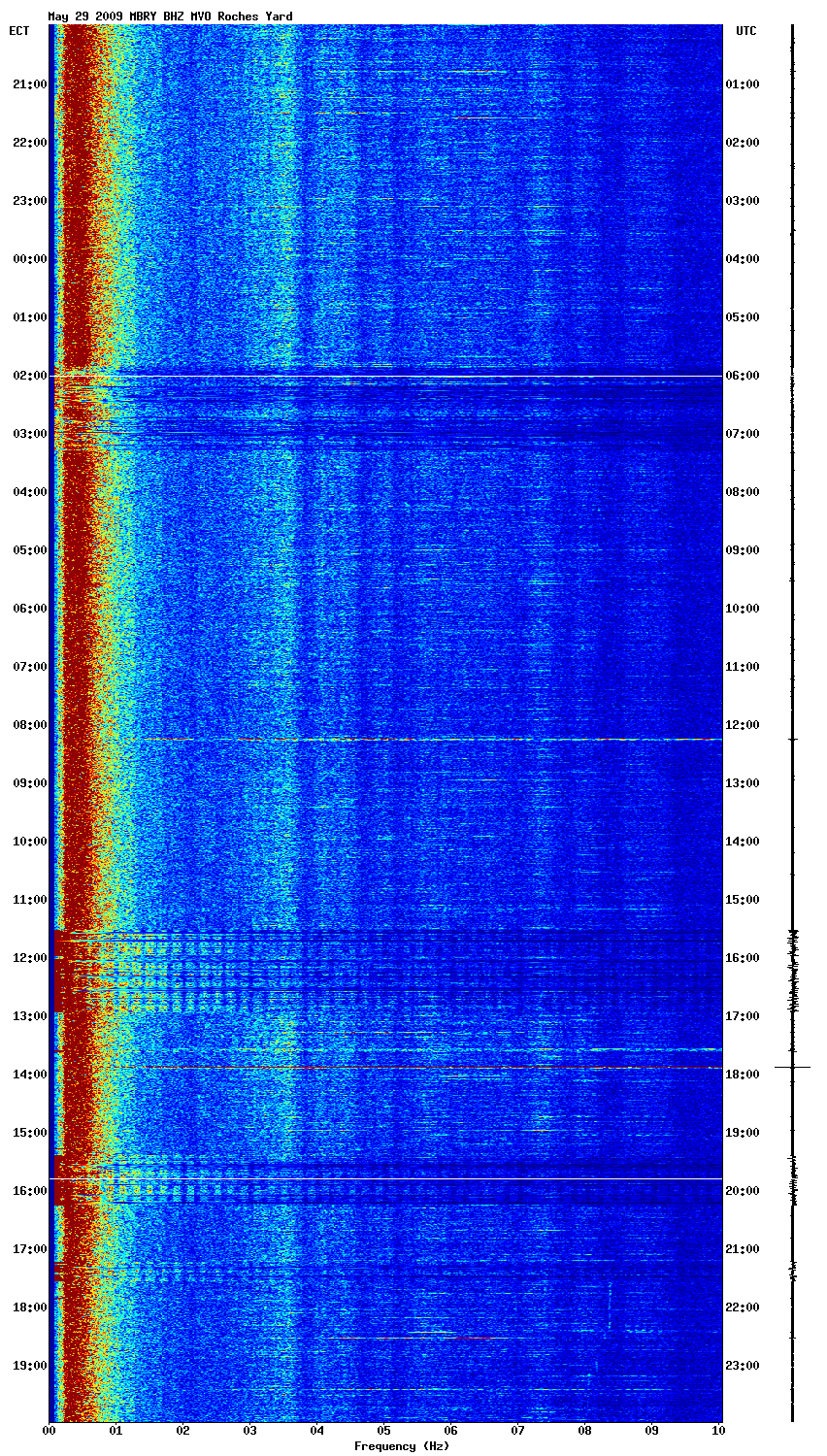Pick the 11:00 tick label on the UTC axis
827x1456 pixels.
[x=744, y=667]
